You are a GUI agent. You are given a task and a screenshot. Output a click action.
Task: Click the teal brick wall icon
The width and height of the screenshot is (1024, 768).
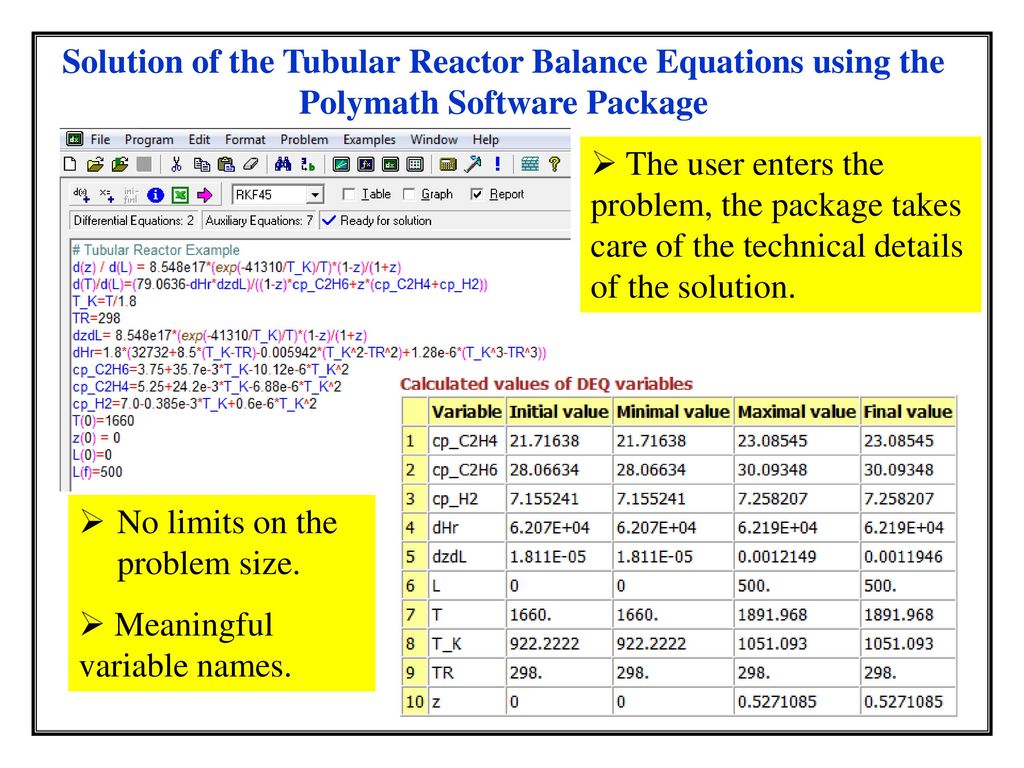(530, 165)
